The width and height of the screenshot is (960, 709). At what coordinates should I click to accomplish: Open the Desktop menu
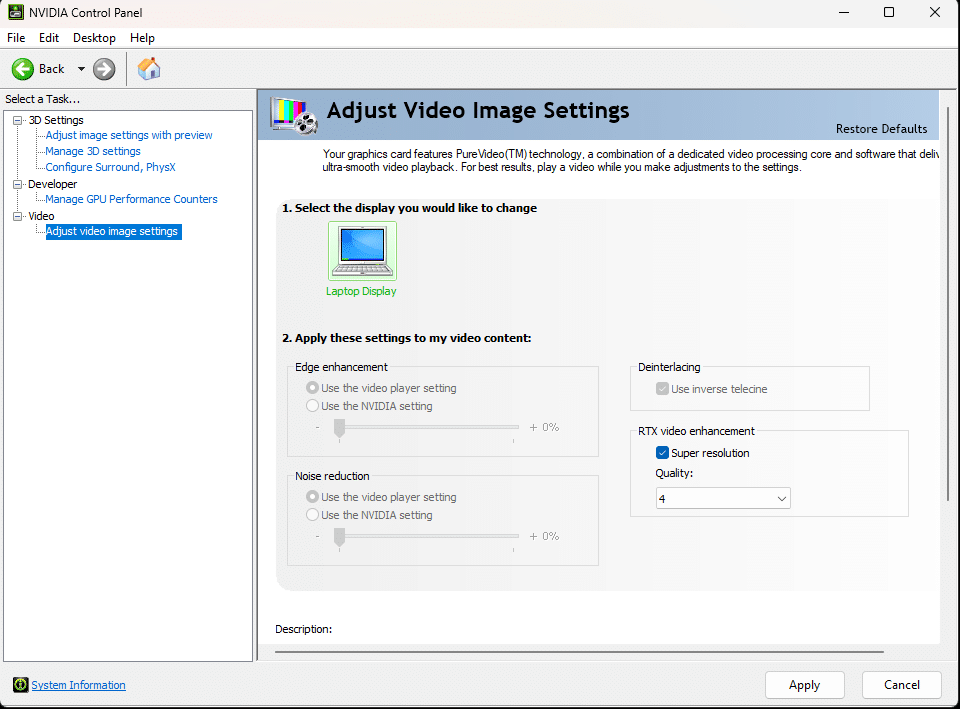(x=94, y=38)
